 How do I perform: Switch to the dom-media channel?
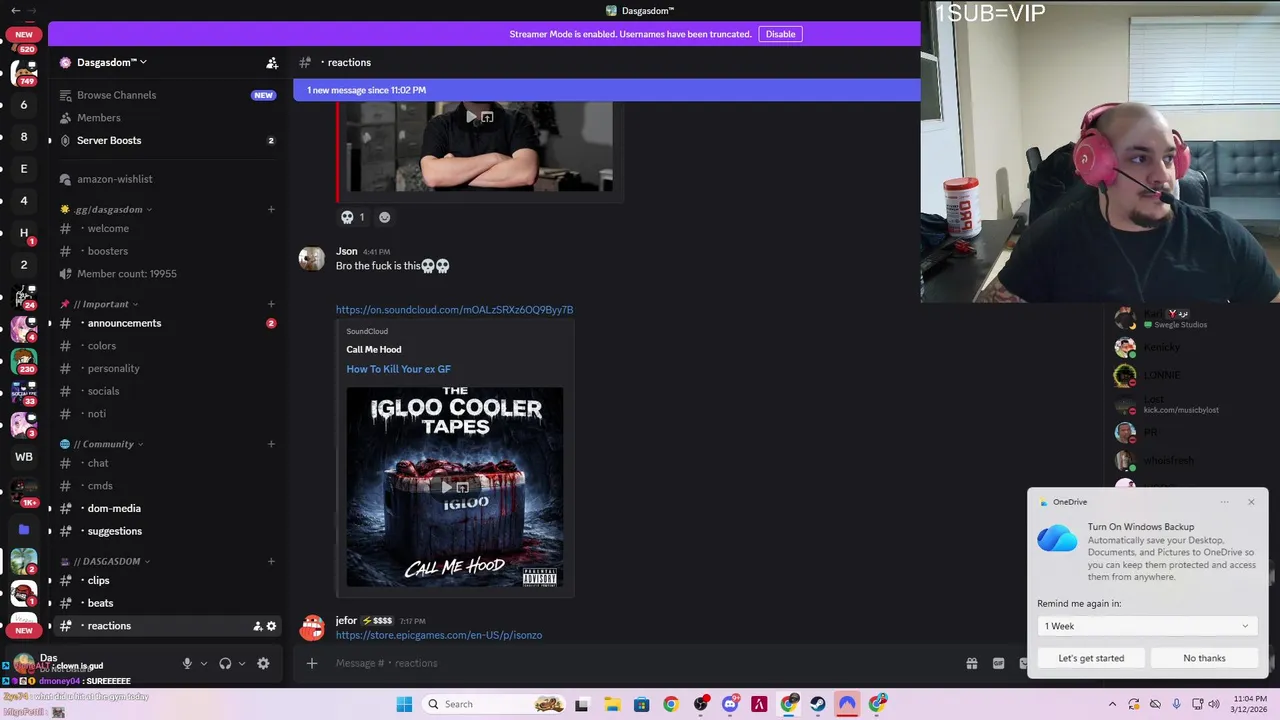click(x=166, y=508)
